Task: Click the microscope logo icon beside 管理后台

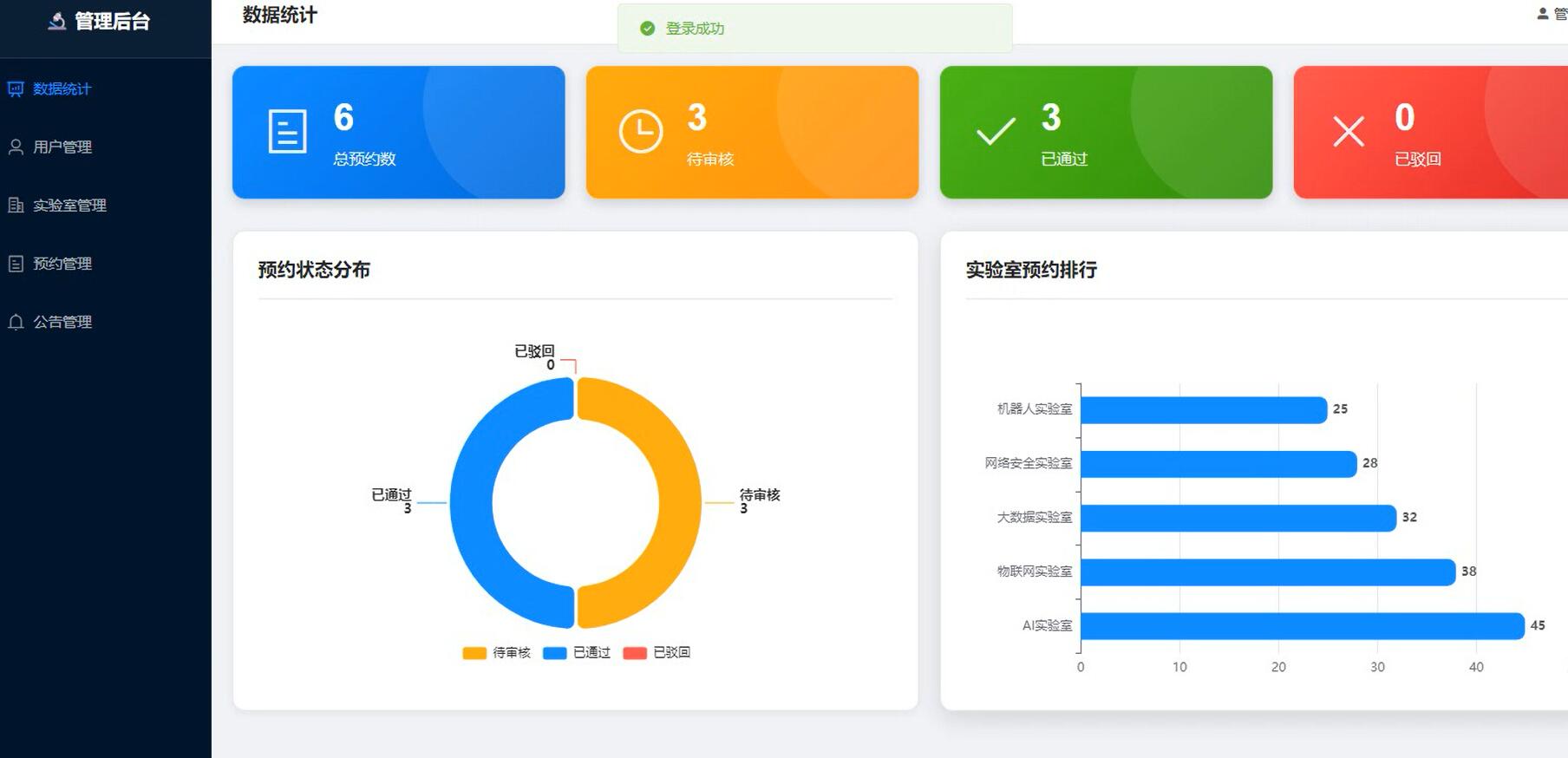Action: [x=57, y=21]
